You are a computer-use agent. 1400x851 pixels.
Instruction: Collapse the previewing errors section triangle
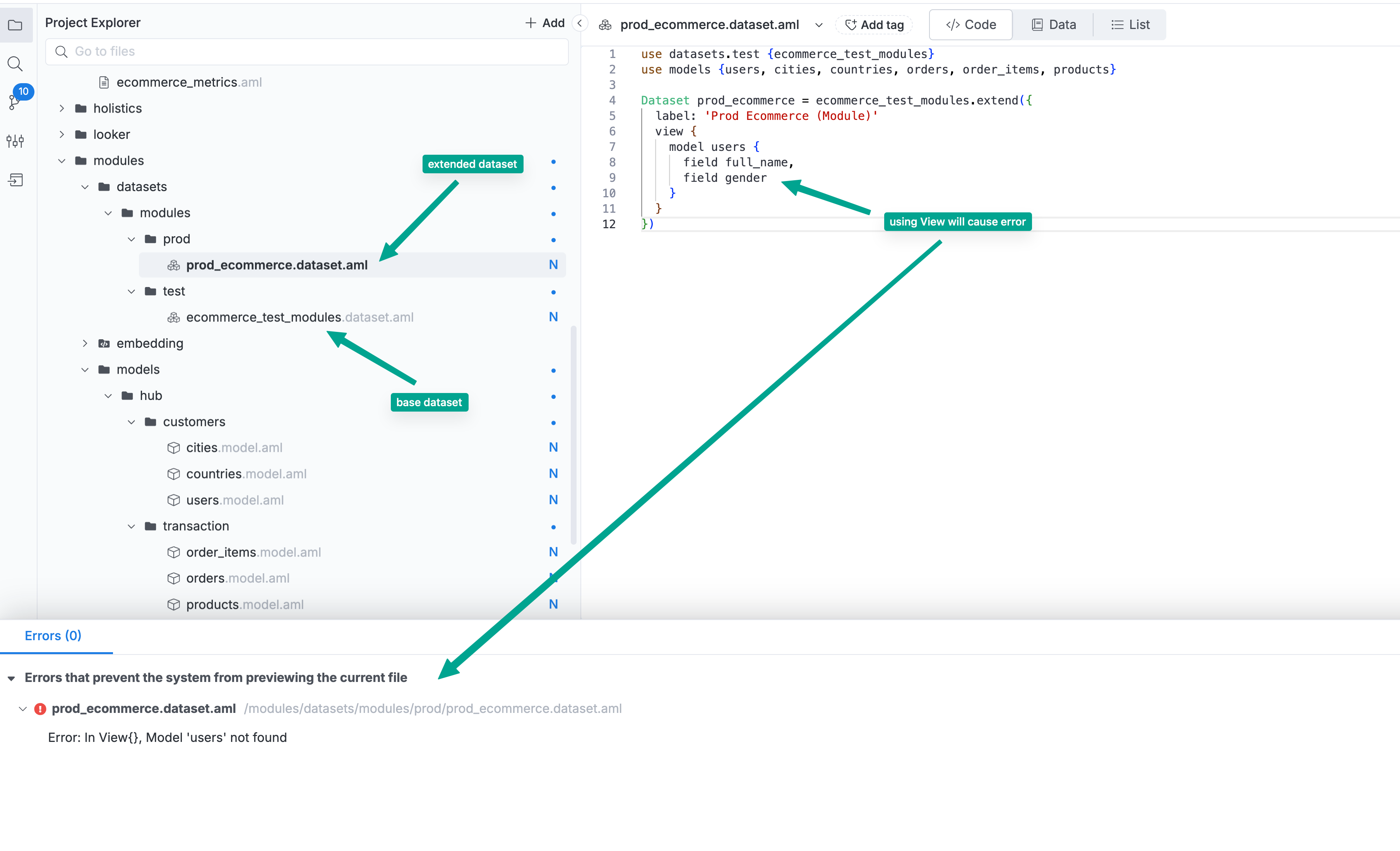(x=11, y=678)
